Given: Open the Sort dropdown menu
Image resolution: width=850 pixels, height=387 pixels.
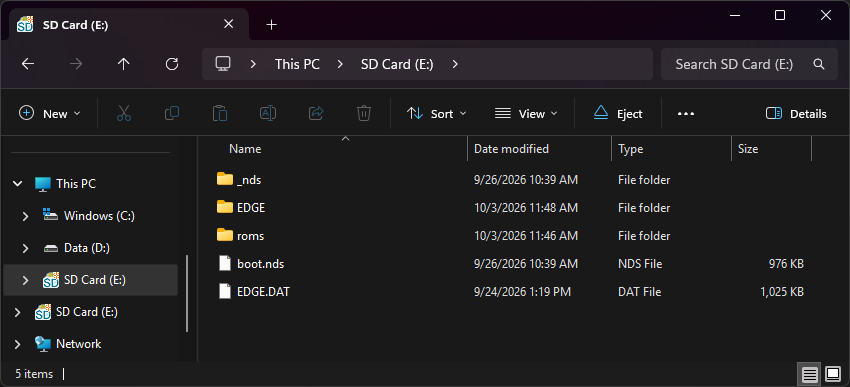Looking at the screenshot, I should [436, 113].
